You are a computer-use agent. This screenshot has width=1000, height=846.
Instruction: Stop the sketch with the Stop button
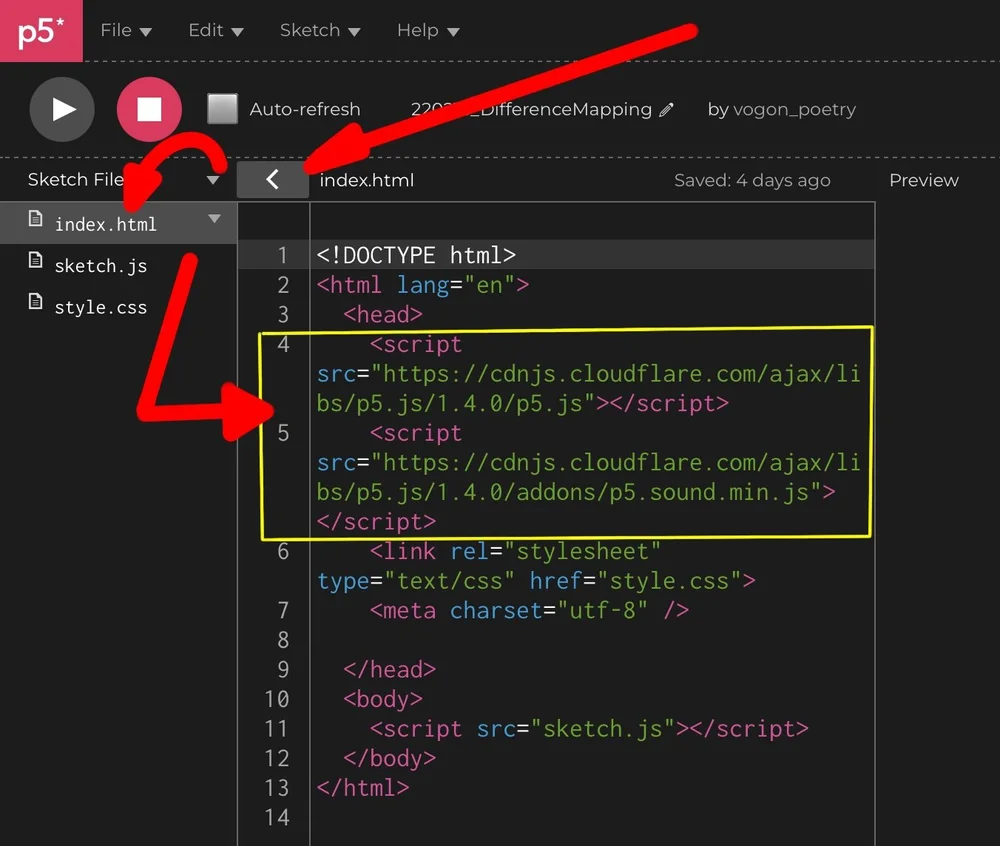pos(149,109)
